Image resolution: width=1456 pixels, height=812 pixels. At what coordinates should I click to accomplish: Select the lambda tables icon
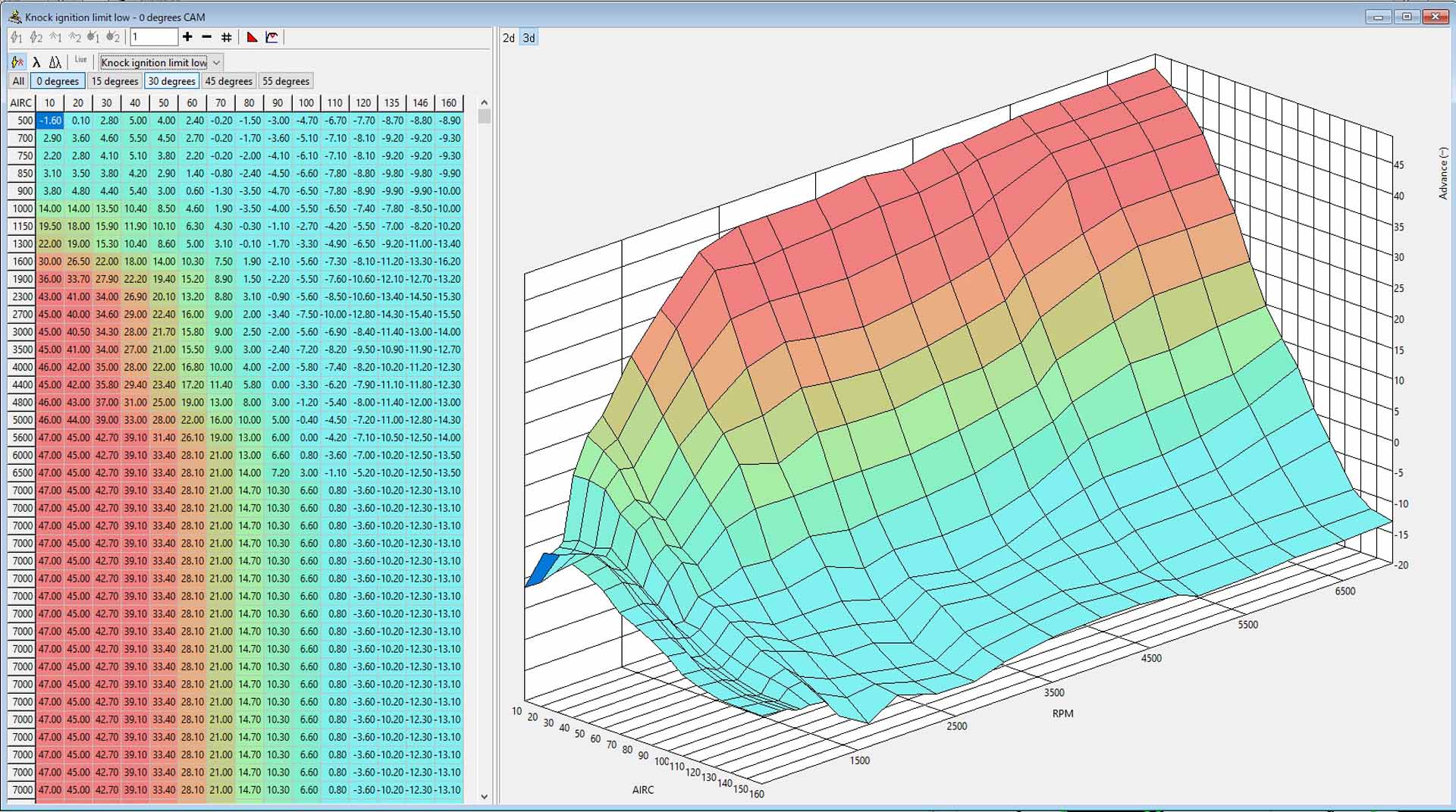pyautogui.click(x=36, y=62)
